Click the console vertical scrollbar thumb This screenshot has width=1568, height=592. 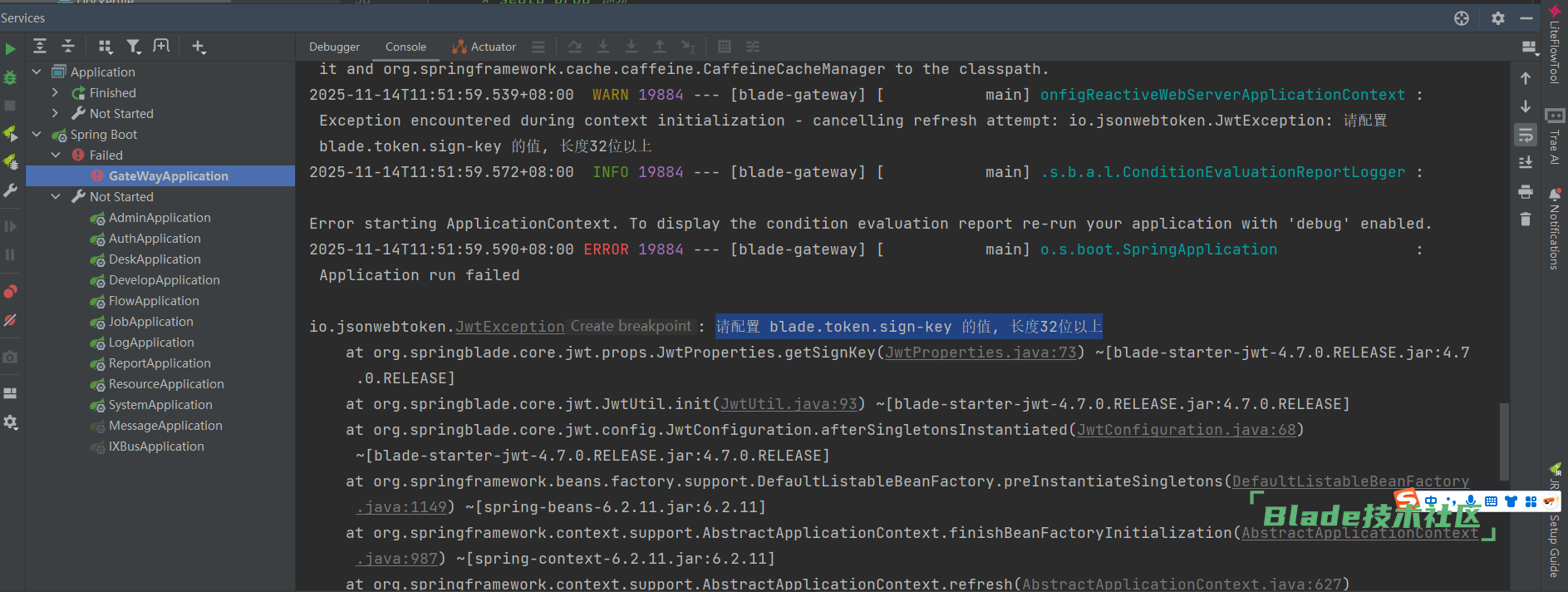click(x=1503, y=441)
